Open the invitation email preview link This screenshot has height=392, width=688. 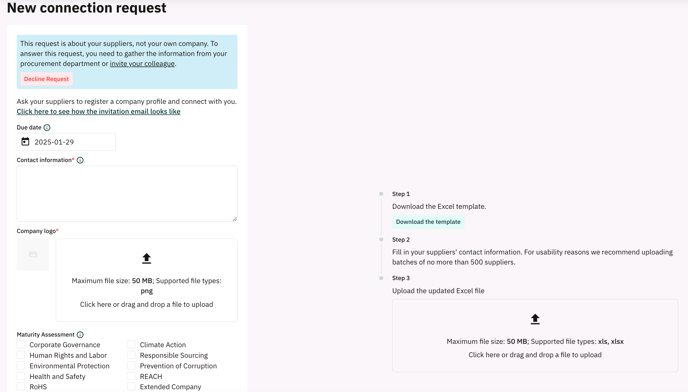click(x=99, y=111)
